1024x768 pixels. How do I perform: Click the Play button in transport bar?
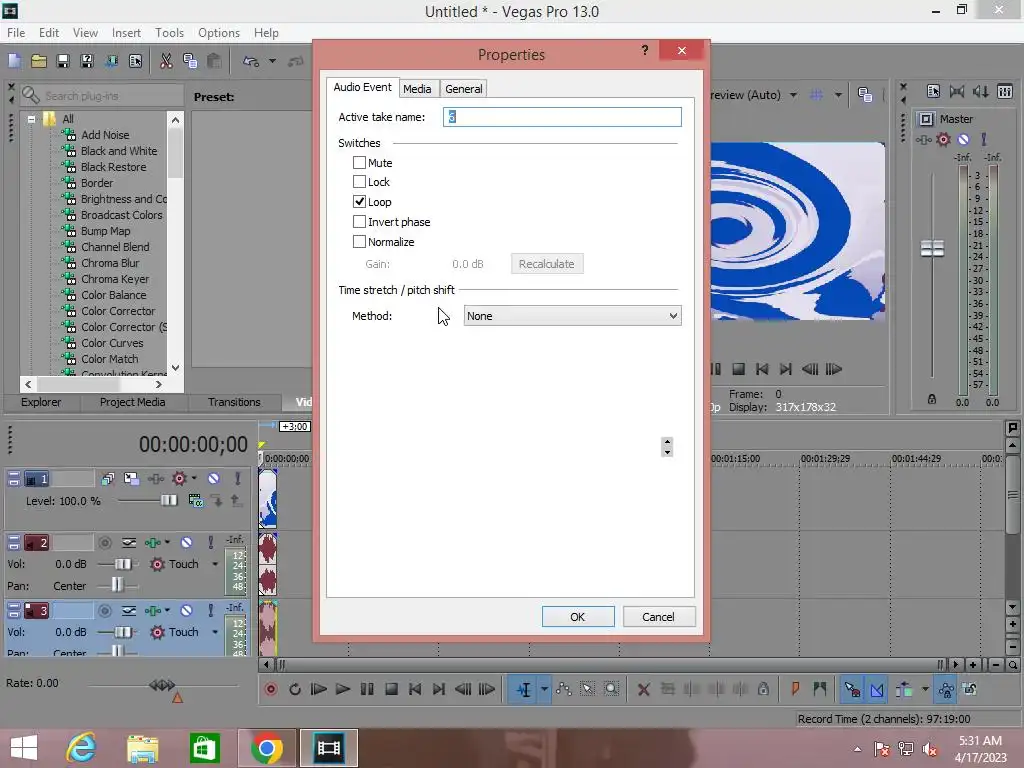342,689
